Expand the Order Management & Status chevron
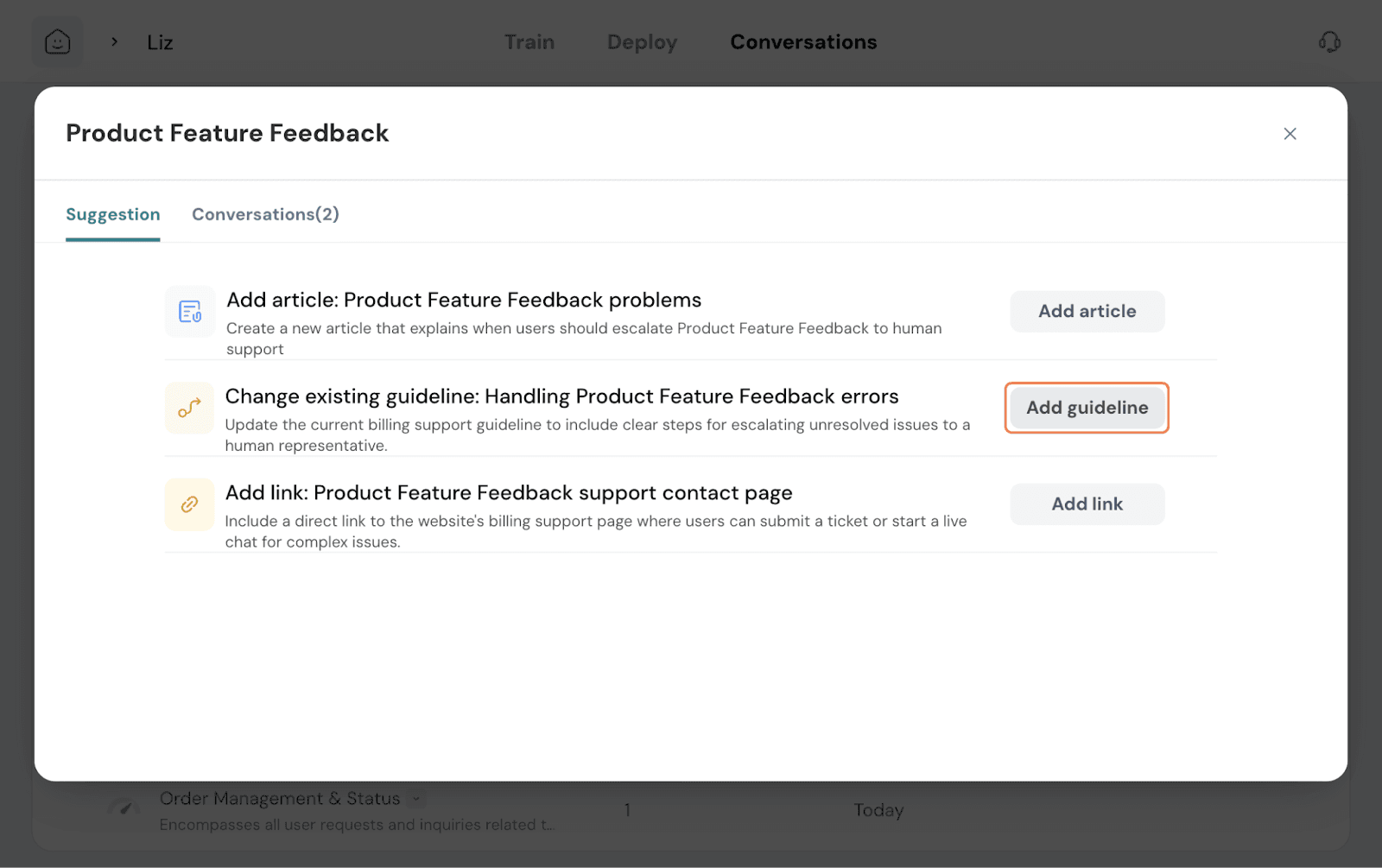 [x=416, y=799]
